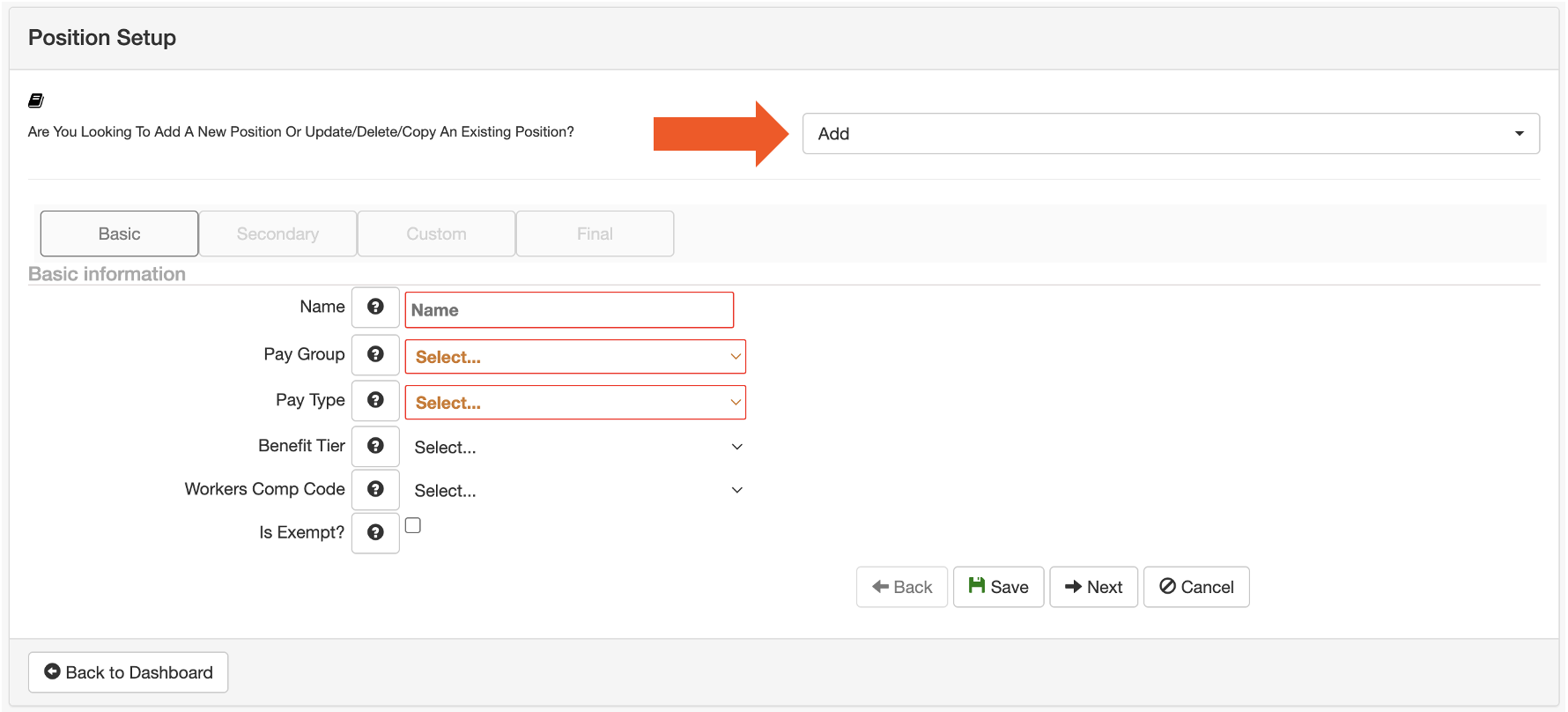Open the Add action dropdown
This screenshot has width=1568, height=712.
pos(1170,134)
